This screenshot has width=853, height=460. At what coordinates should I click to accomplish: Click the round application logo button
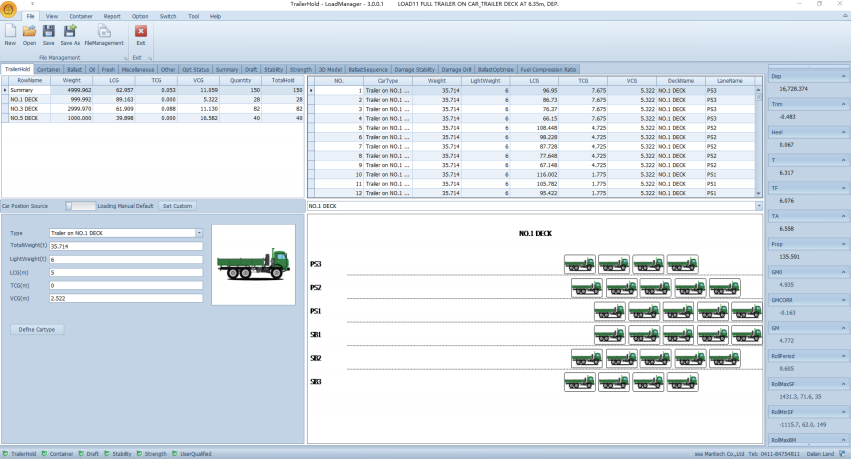click(x=9, y=10)
